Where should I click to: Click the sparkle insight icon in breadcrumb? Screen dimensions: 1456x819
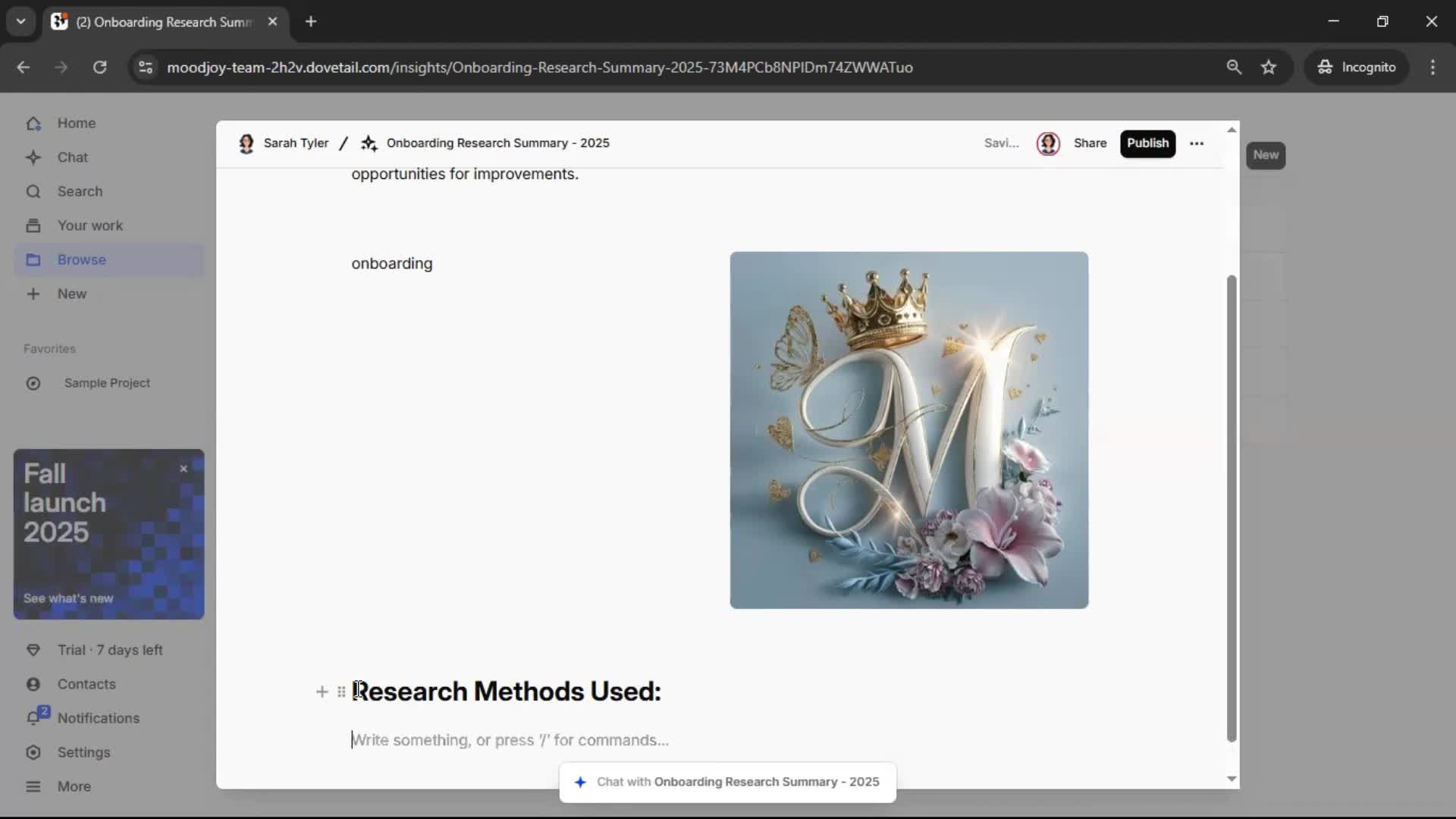[x=369, y=143]
